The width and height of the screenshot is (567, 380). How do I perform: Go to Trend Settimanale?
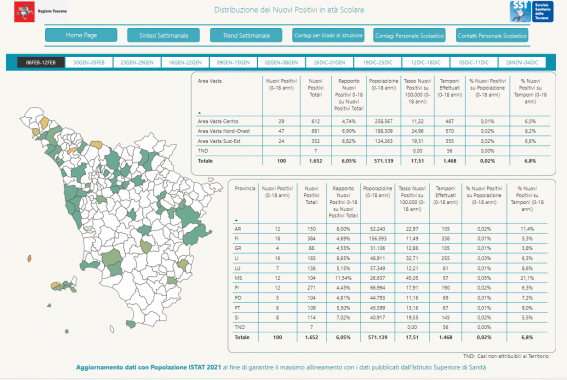[x=246, y=35]
